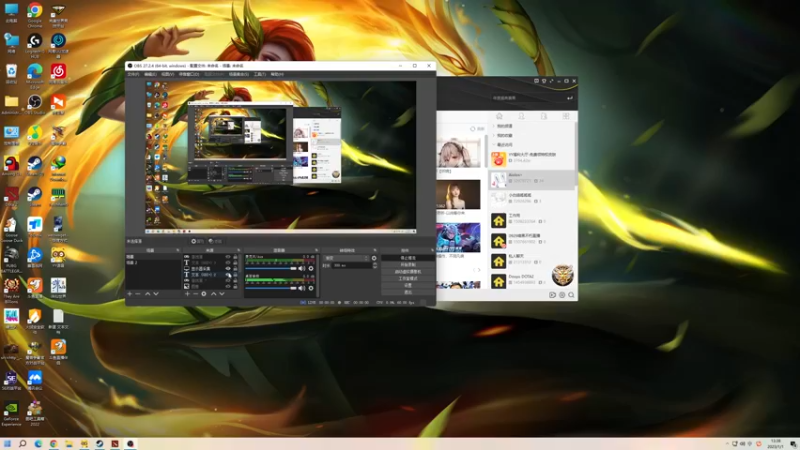Viewport: 800px width, 450px height.
Task: Open the scene transition properties gear
Action: coord(374,258)
